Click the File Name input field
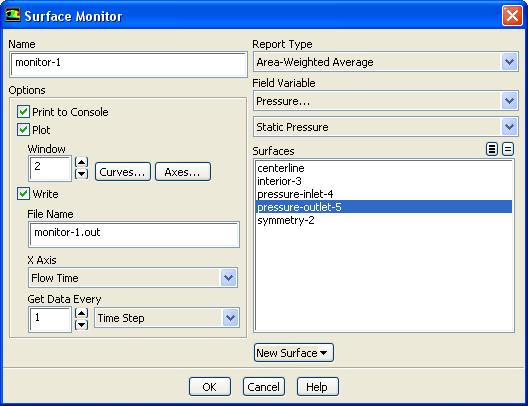The width and height of the screenshot is (528, 406). point(134,234)
